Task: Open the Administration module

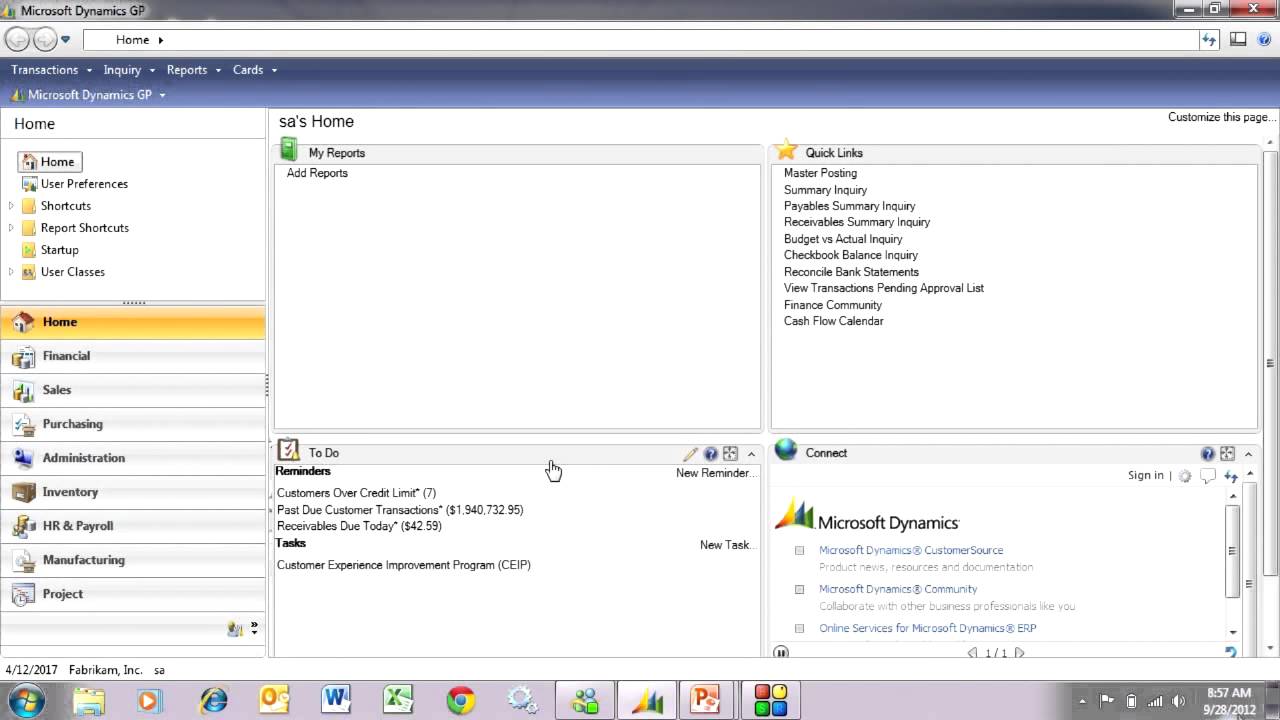Action: click(x=133, y=458)
